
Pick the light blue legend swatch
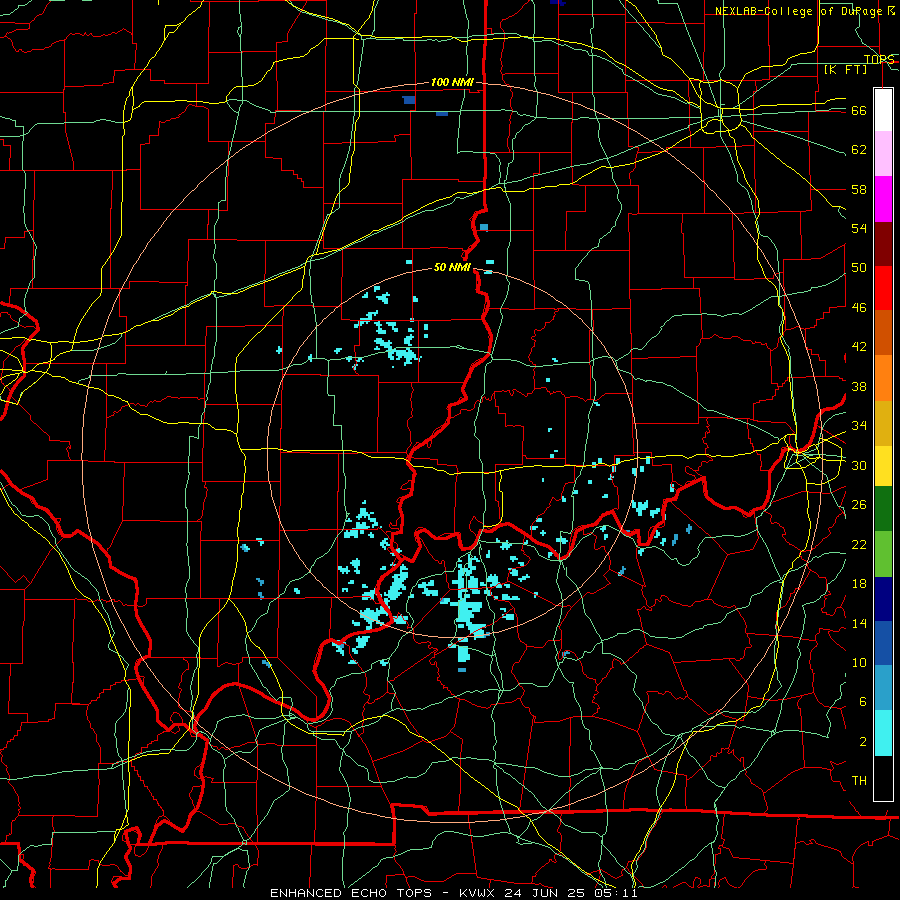[883, 688]
